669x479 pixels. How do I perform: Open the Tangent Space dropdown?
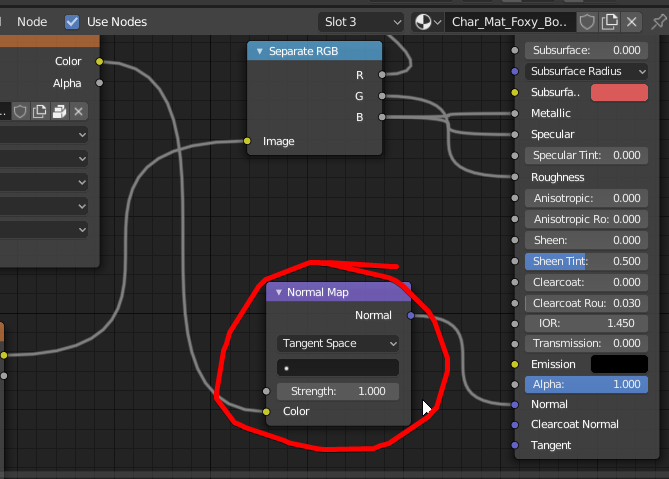point(338,343)
